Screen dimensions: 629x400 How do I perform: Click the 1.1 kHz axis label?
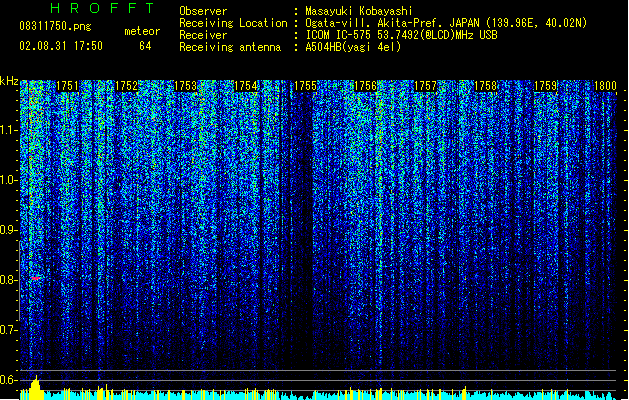point(9,130)
